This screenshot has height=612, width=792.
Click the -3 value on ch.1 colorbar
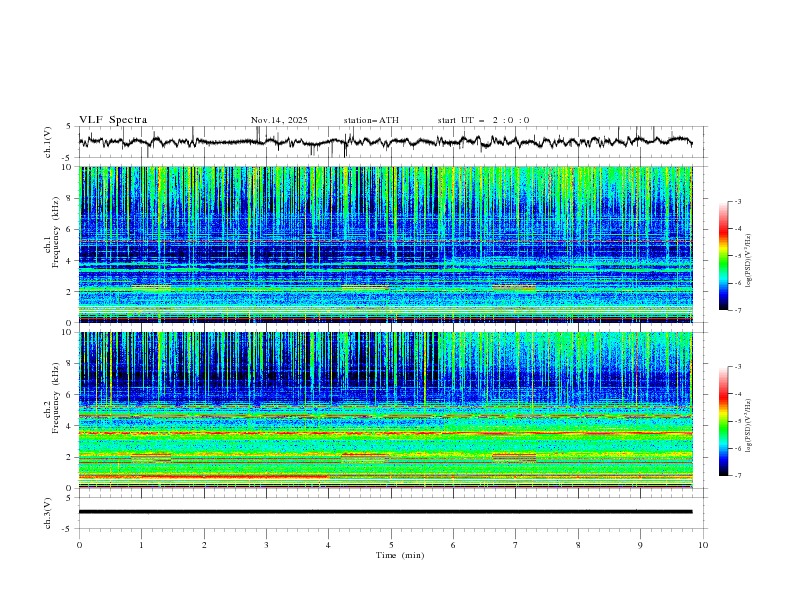pyautogui.click(x=738, y=201)
